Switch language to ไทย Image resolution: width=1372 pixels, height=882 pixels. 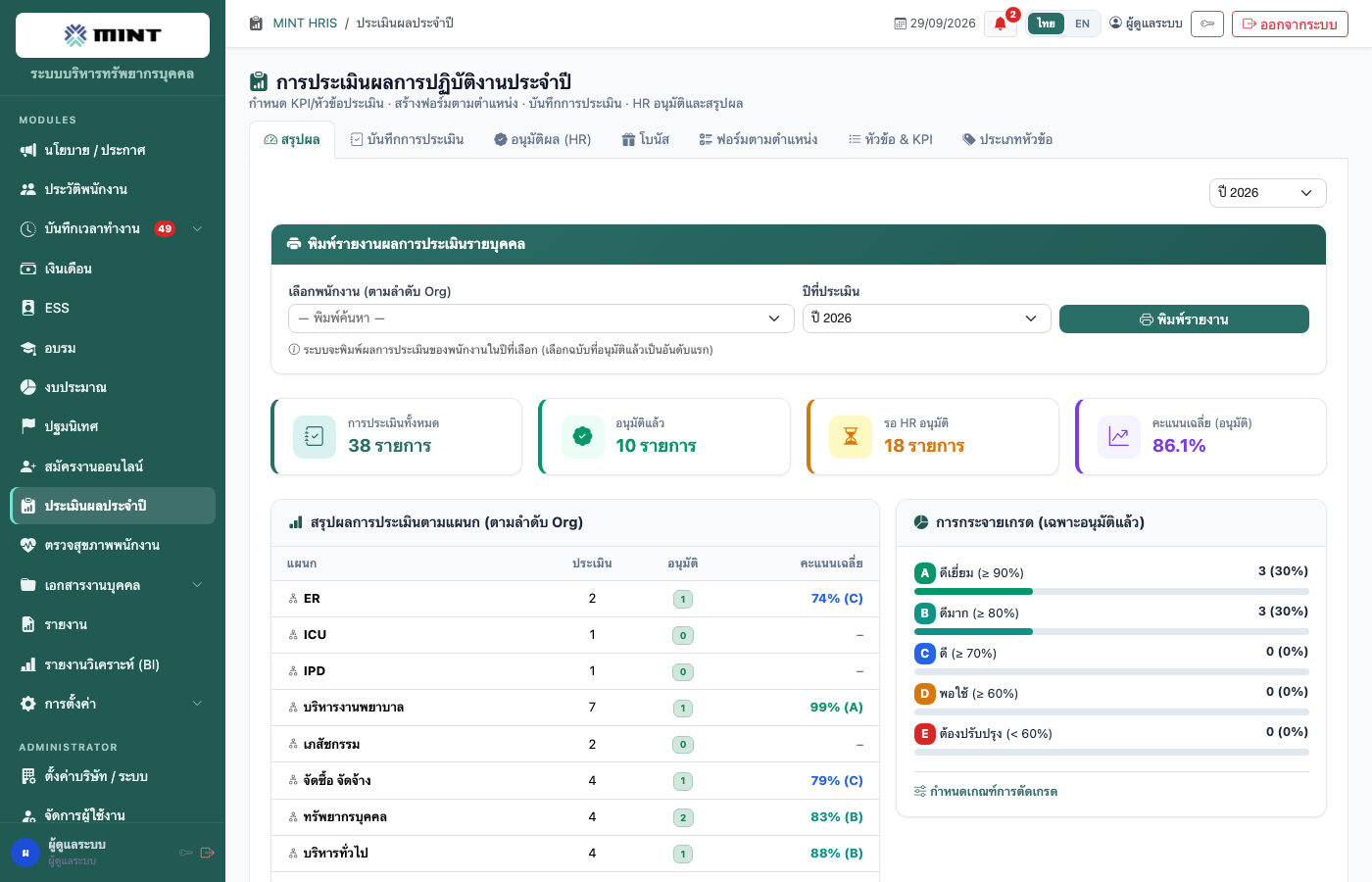pos(1046,24)
